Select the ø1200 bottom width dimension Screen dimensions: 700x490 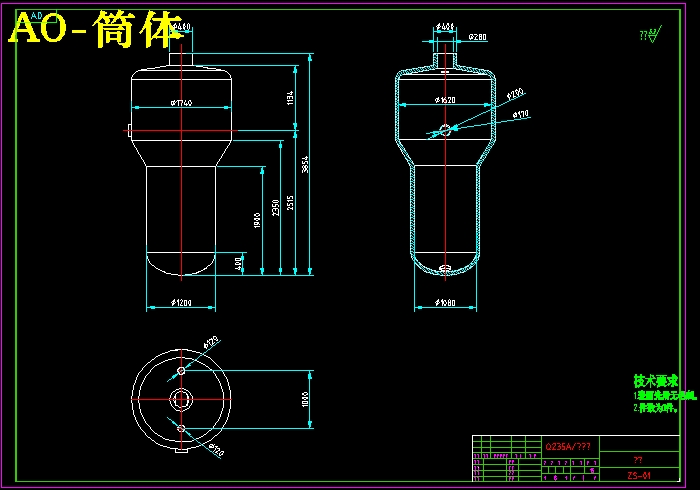tap(181, 301)
